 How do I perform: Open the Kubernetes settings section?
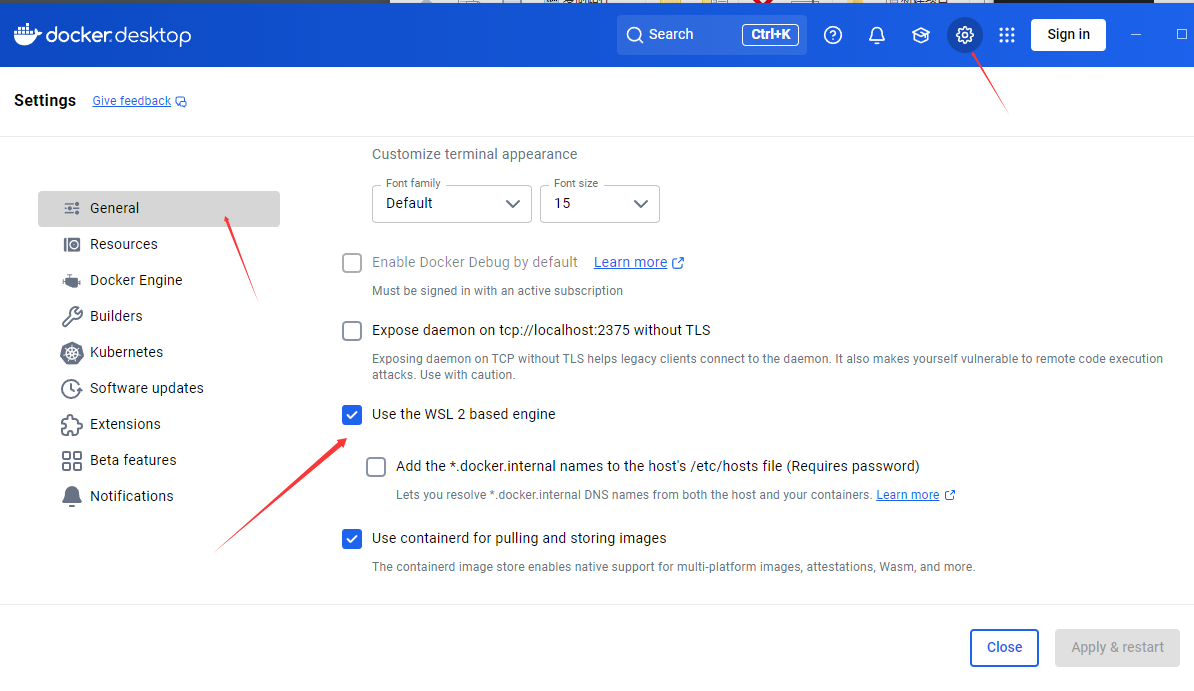point(159,353)
